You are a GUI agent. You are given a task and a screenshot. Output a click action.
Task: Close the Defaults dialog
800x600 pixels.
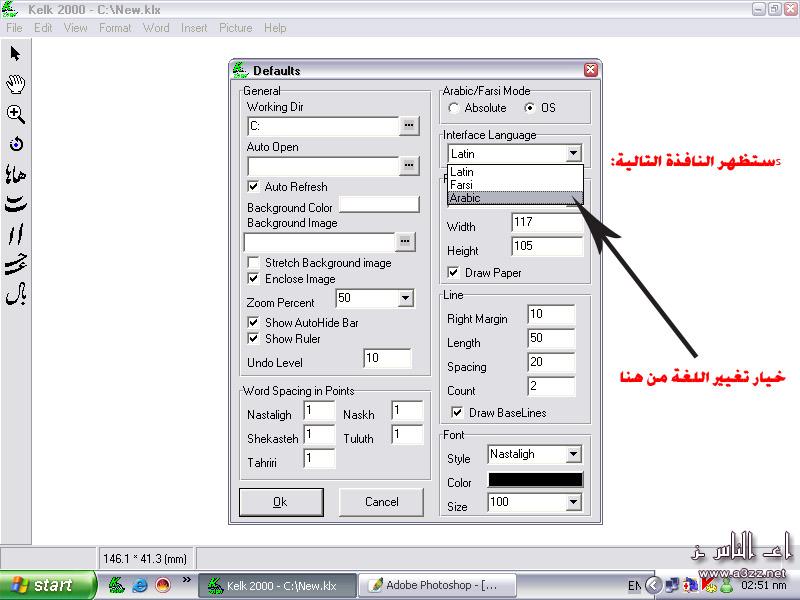click(591, 70)
